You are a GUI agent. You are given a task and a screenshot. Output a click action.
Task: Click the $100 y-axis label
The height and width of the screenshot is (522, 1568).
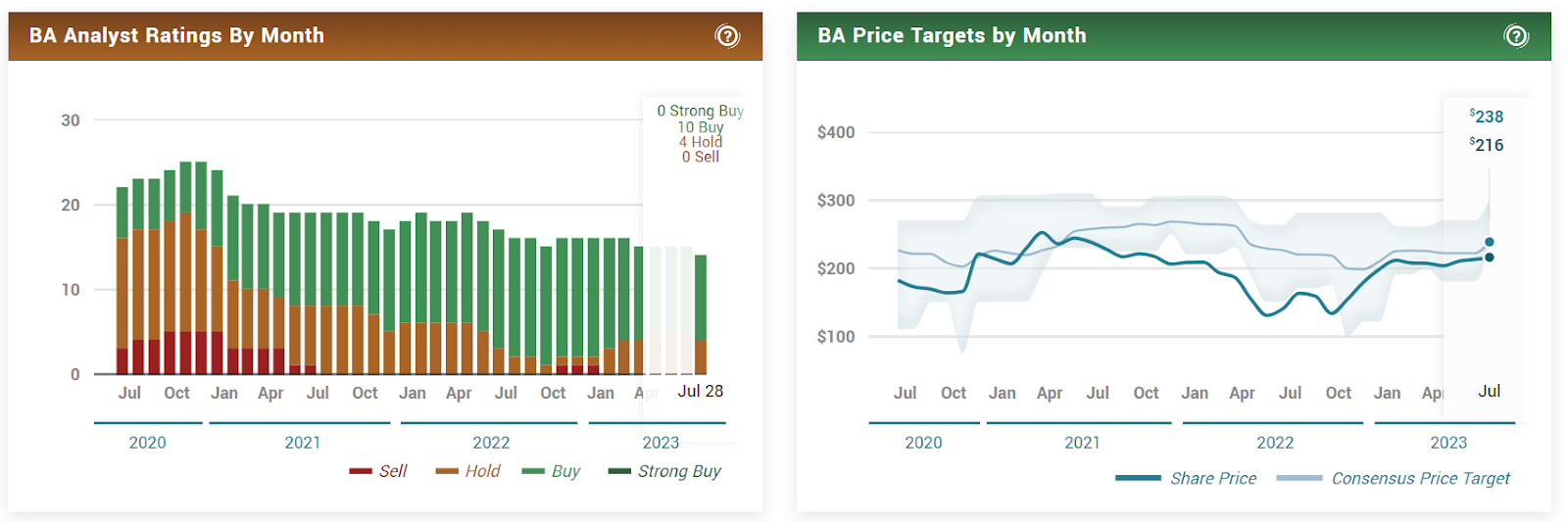click(836, 337)
